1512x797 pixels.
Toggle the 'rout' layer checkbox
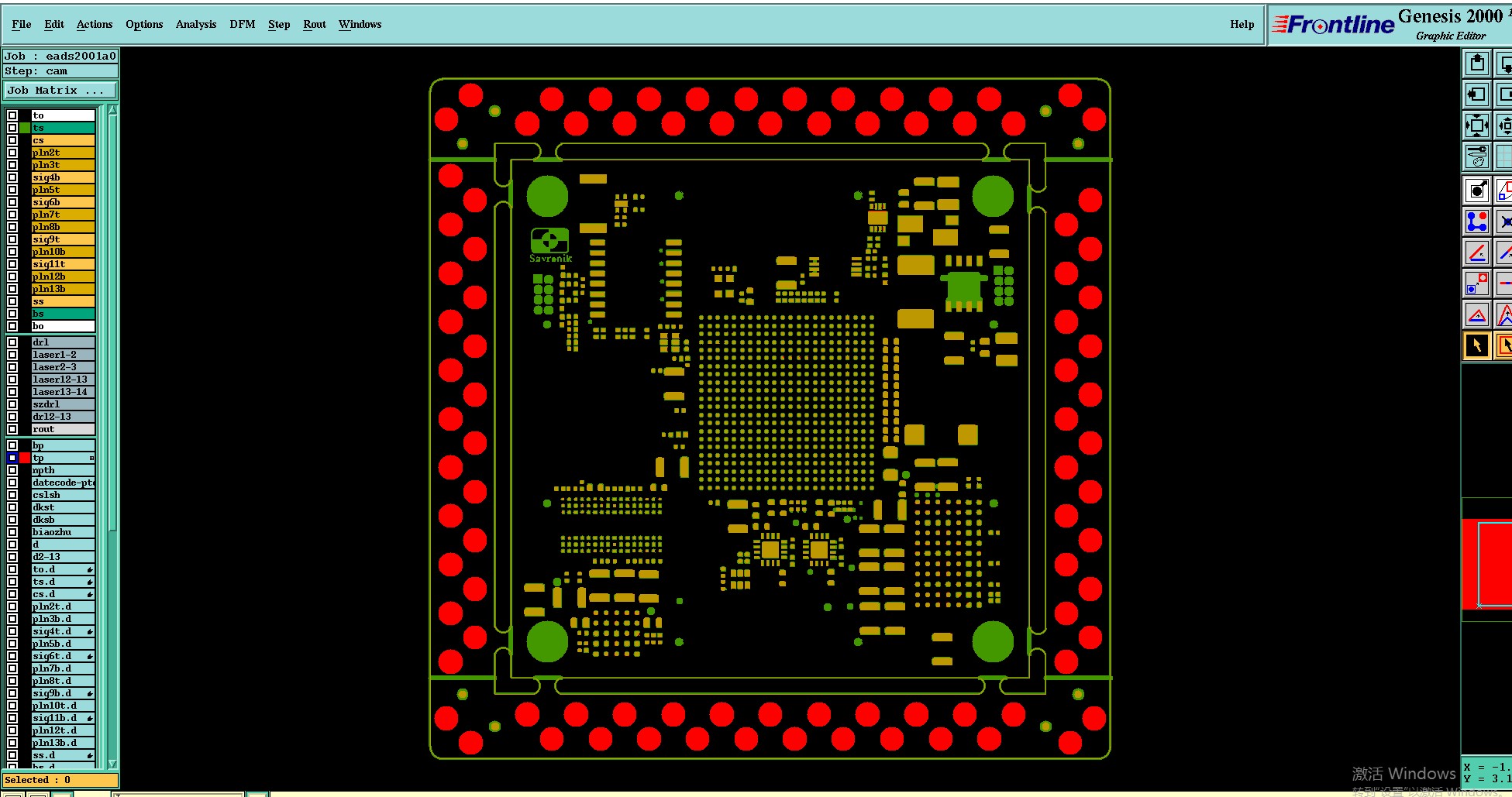(12, 429)
